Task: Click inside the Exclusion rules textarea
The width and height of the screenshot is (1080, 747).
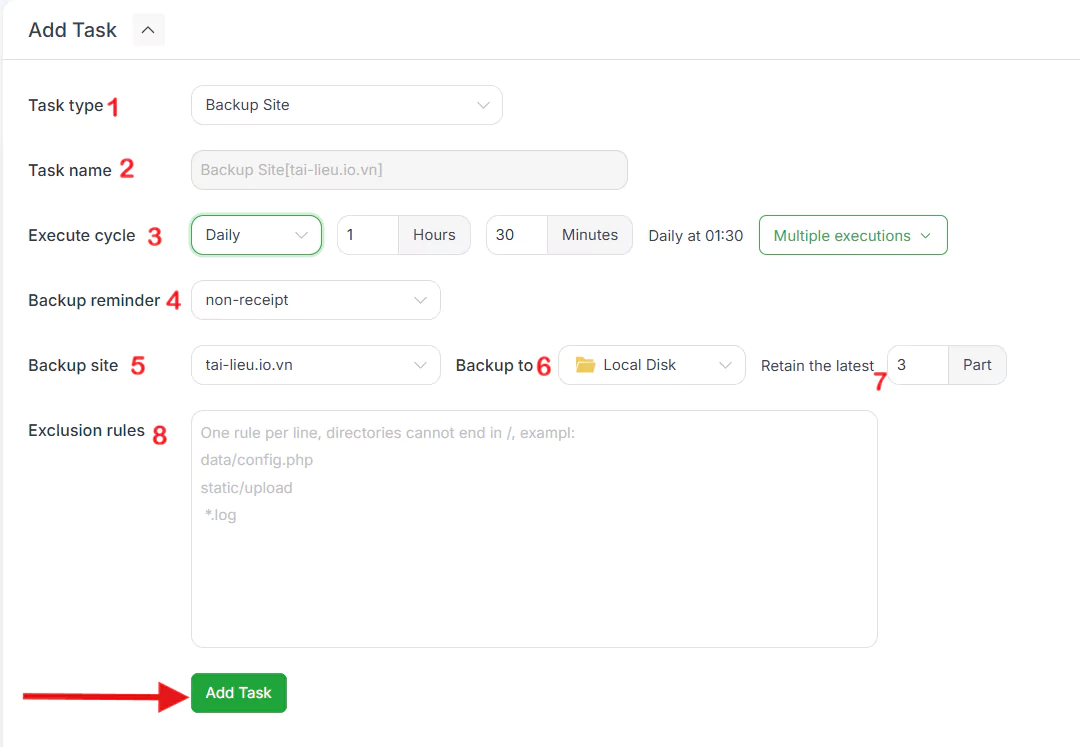Action: 534,529
